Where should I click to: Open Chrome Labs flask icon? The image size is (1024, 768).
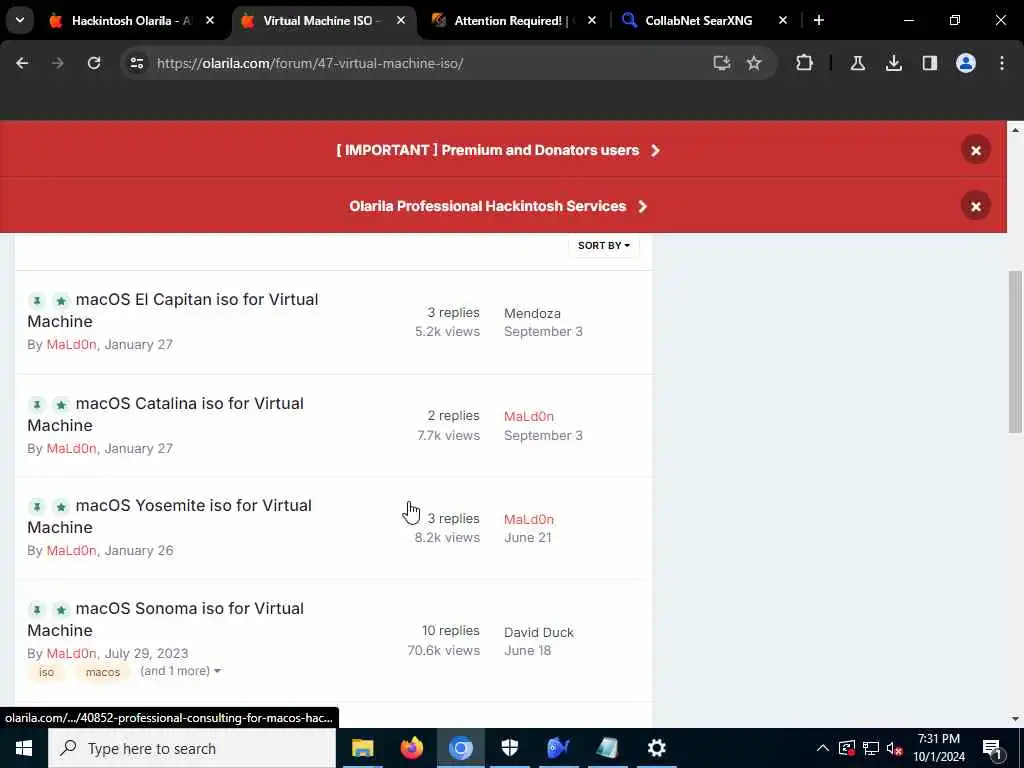857,63
